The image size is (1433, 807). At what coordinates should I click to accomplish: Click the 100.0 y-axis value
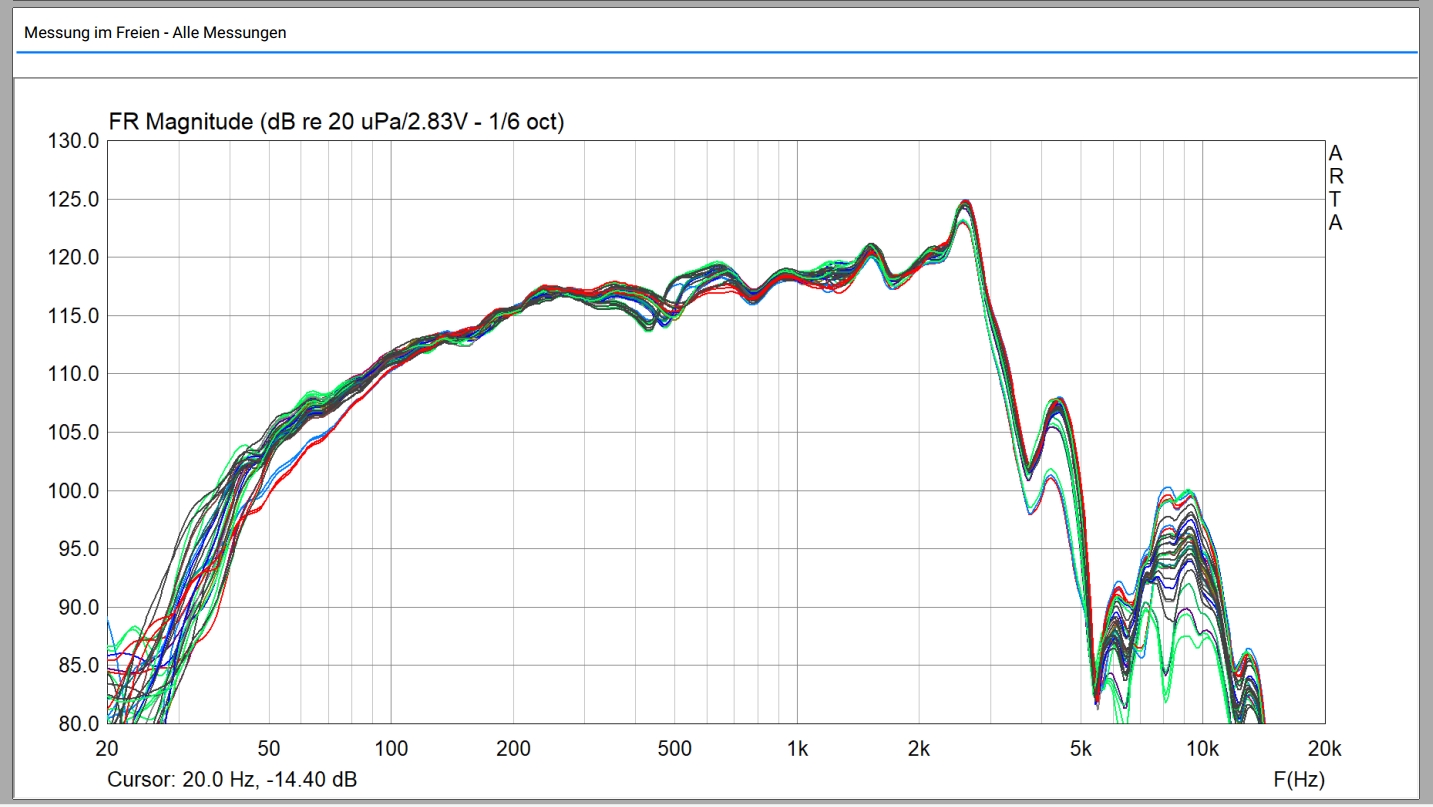[73, 491]
